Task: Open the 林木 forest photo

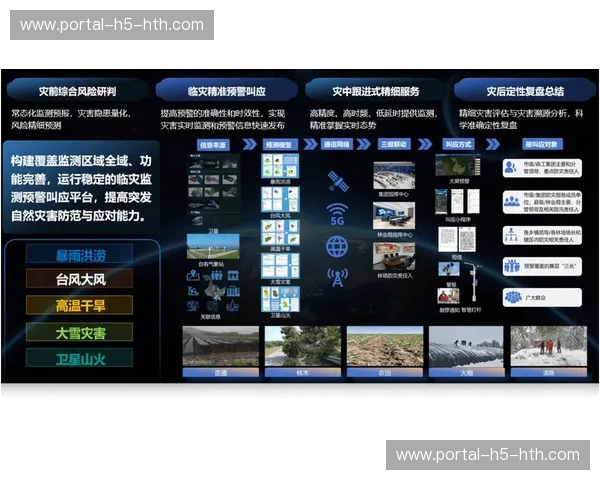Action: [x=303, y=346]
